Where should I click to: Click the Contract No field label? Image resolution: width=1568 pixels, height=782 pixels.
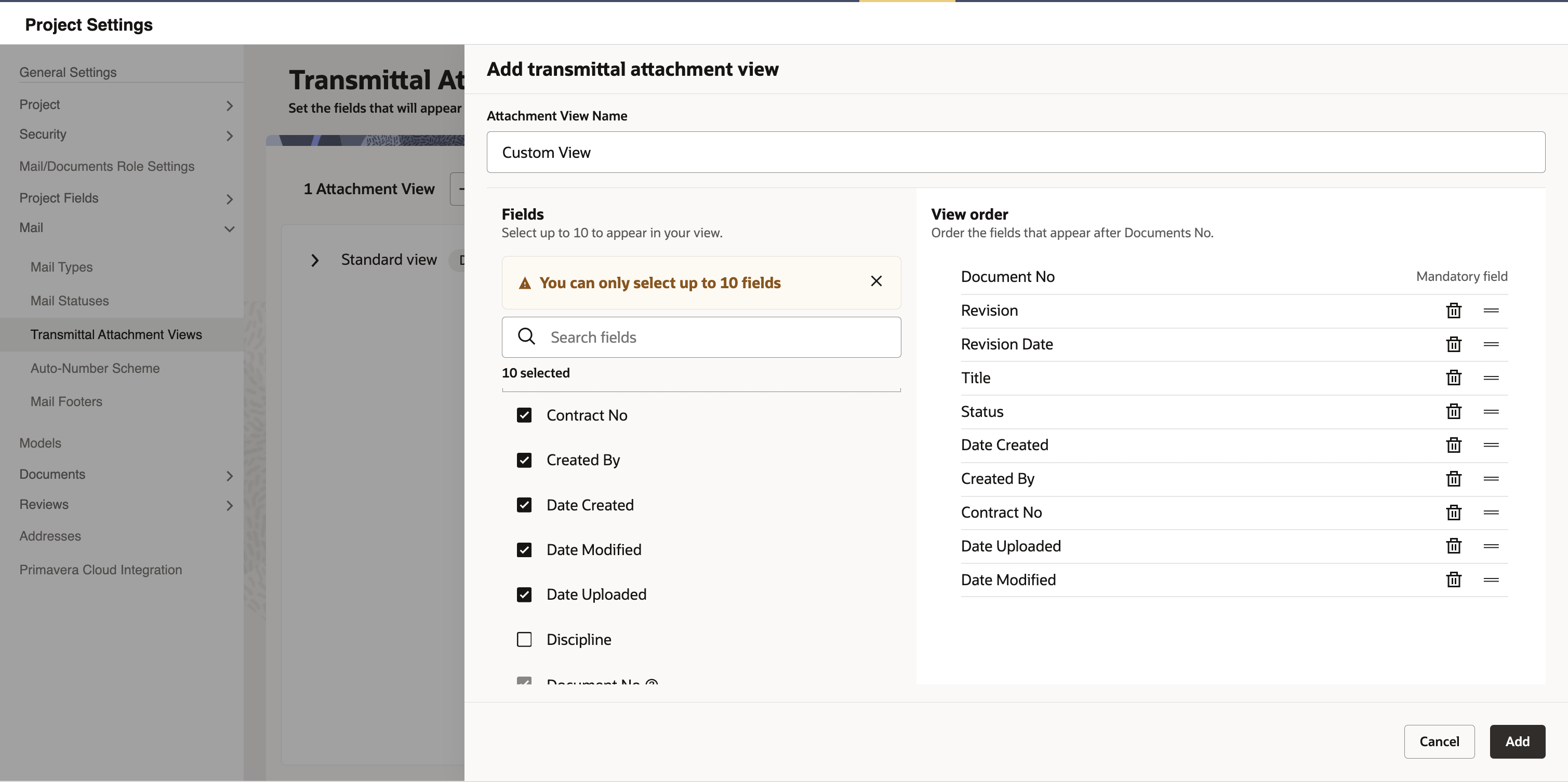coord(587,415)
